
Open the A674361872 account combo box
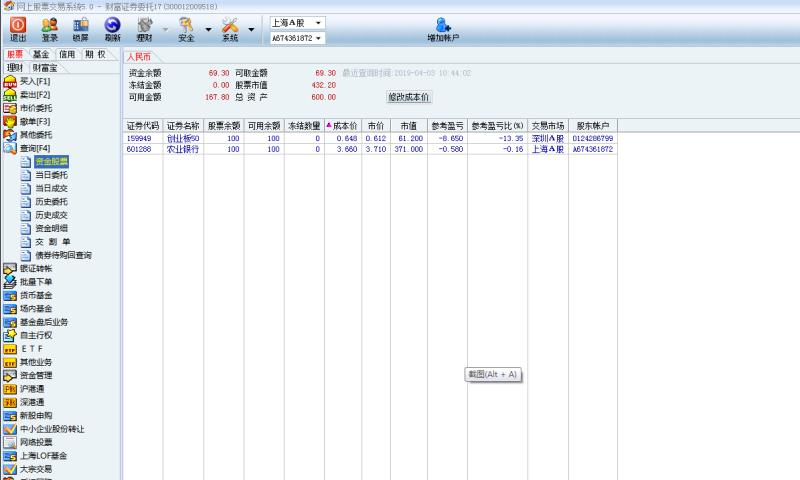click(x=297, y=38)
